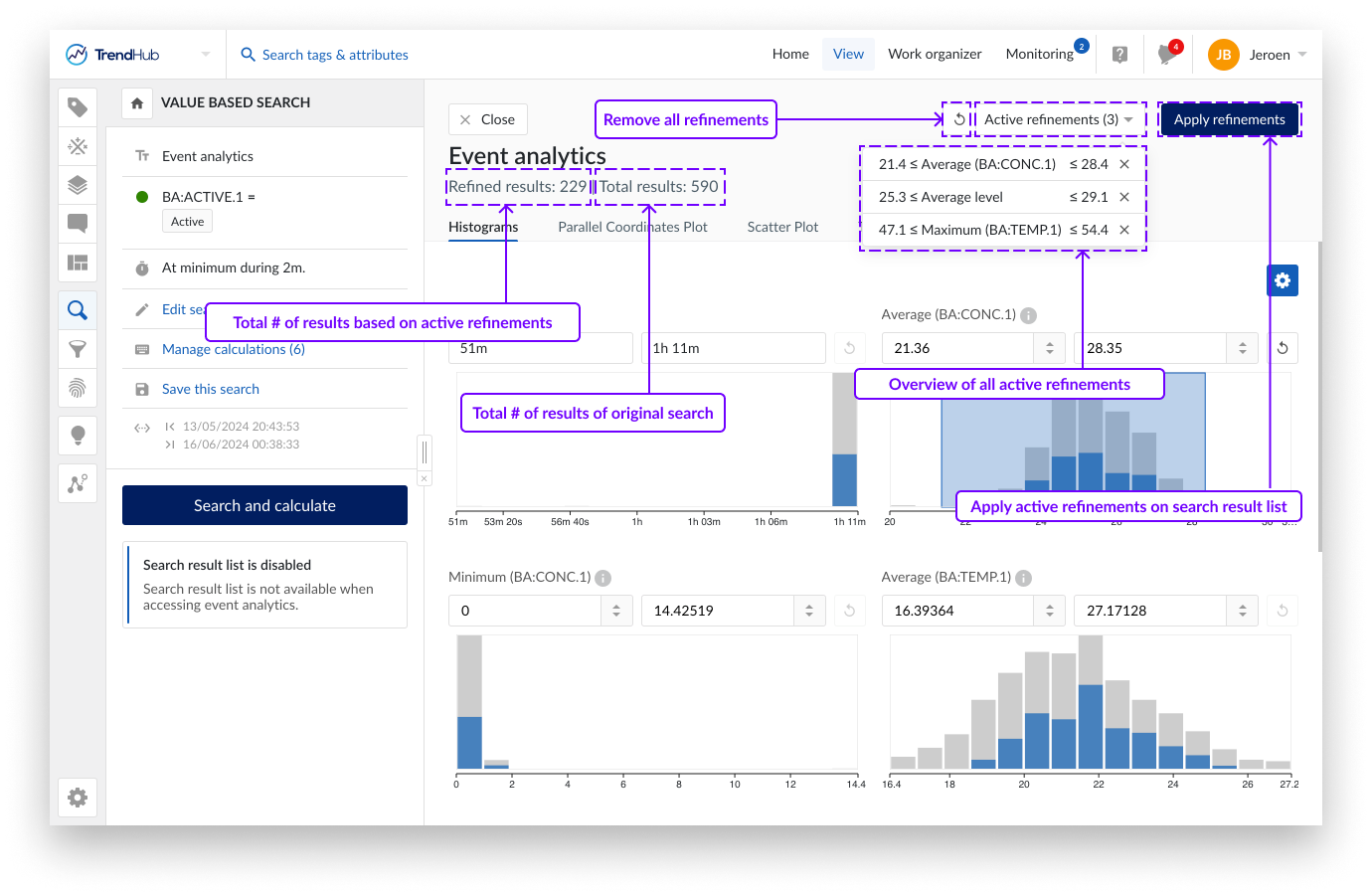Open the Jeroen user account menu
Image resolution: width=1372 pixels, height=895 pixels.
(1258, 55)
